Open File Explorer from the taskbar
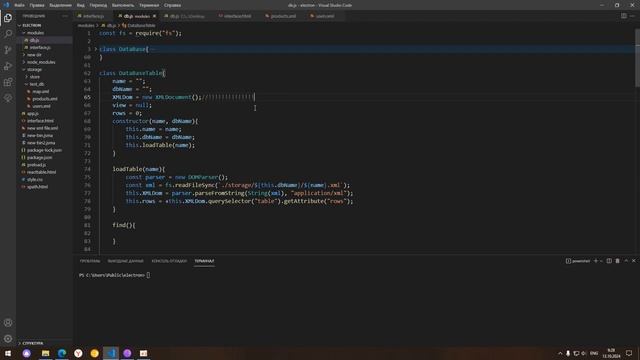The width and height of the screenshot is (640, 360). [45, 353]
